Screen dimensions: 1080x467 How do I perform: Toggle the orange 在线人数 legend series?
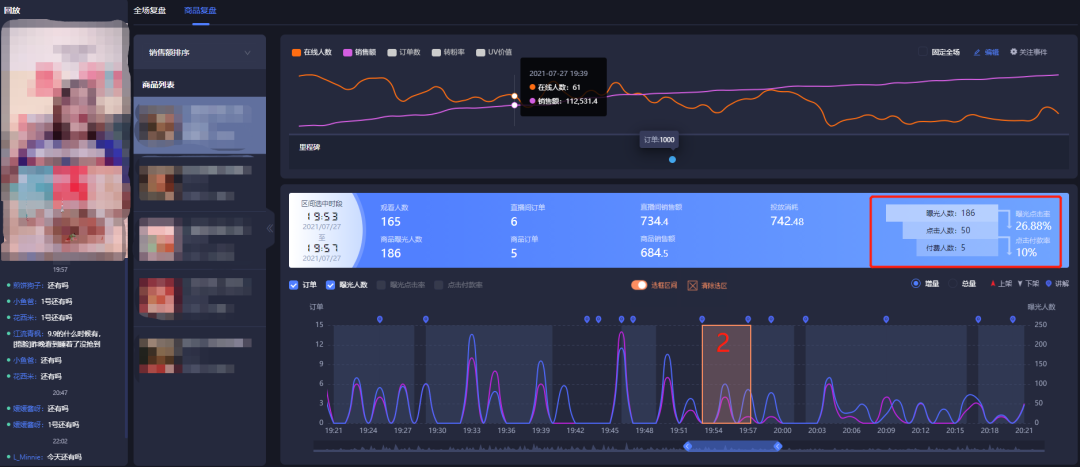[x=297, y=51]
